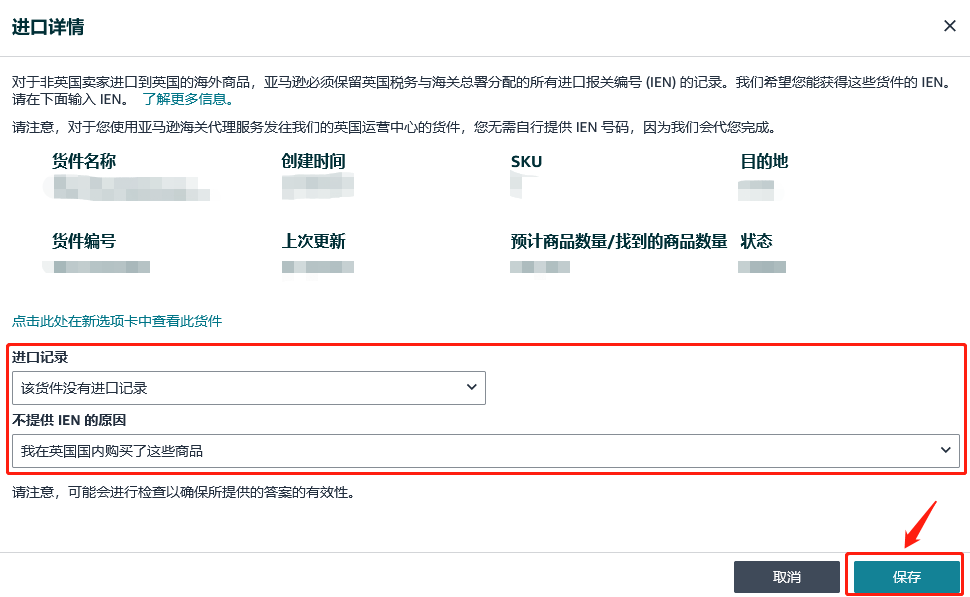
Task: Click the SKU field label
Action: (x=526, y=161)
